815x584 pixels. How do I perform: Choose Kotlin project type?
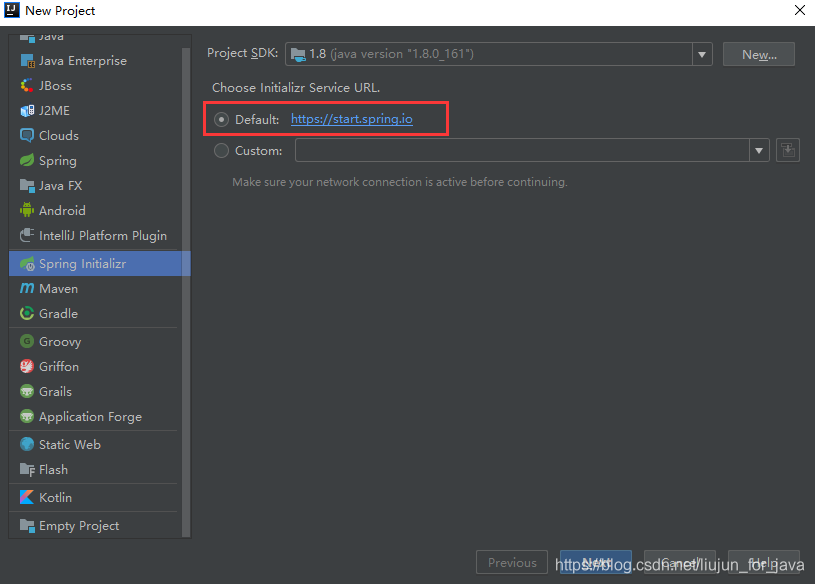coord(95,497)
